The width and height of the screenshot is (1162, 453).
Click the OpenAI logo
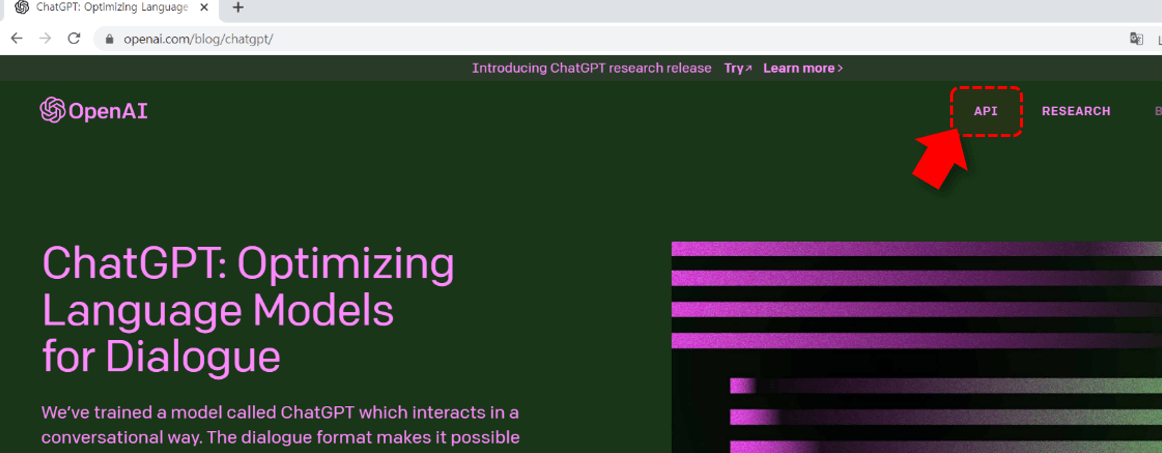point(93,111)
